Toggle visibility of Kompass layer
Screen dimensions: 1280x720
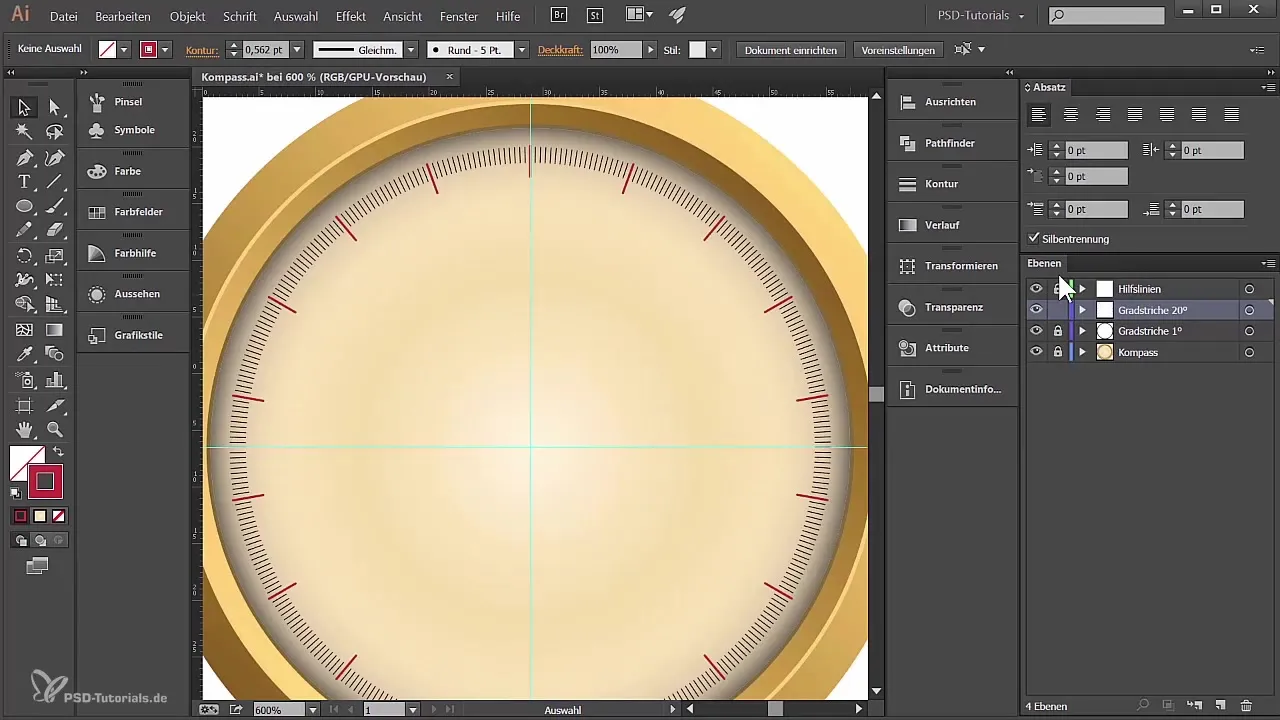pos(1036,352)
